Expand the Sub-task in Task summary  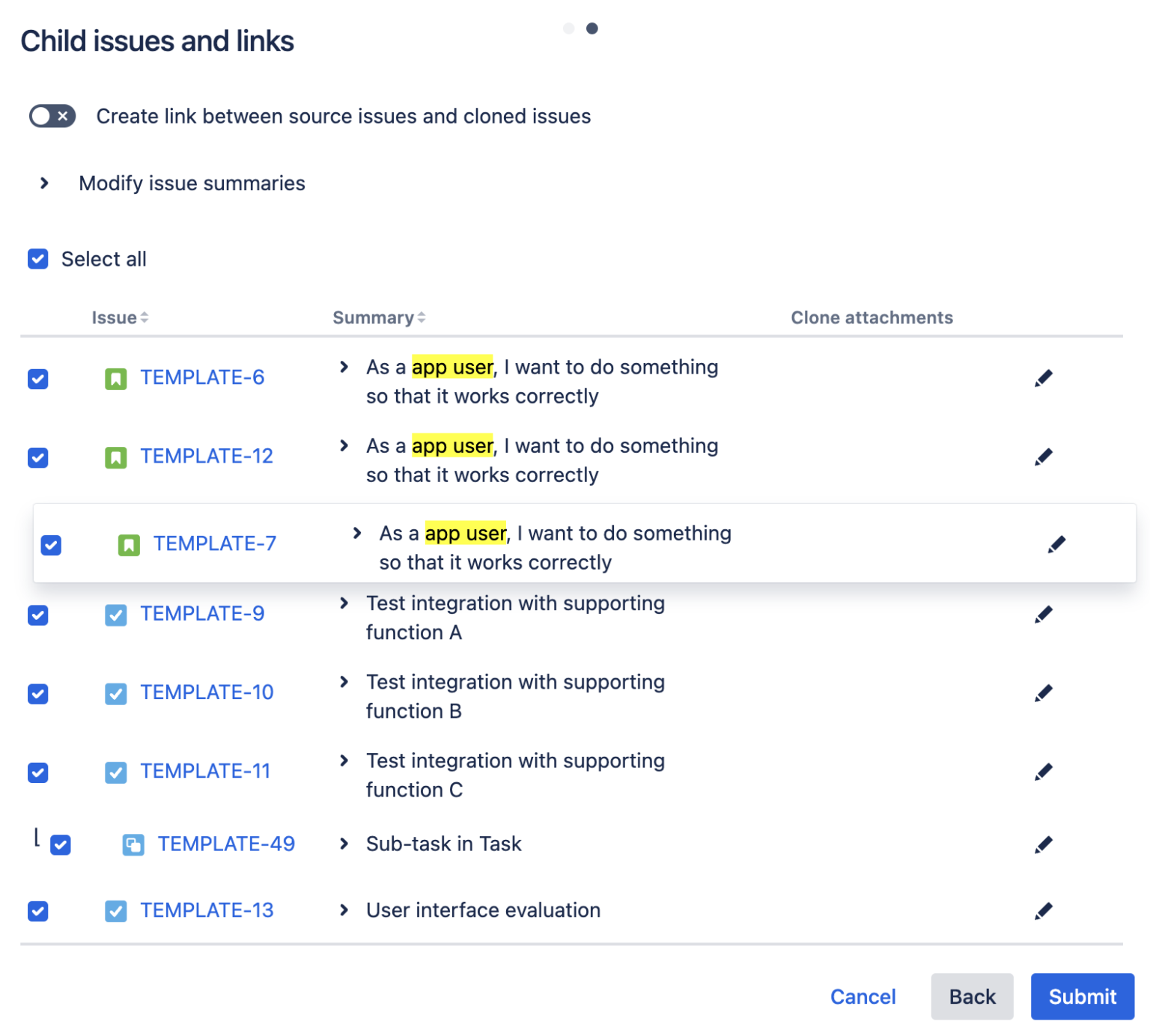[x=344, y=844]
